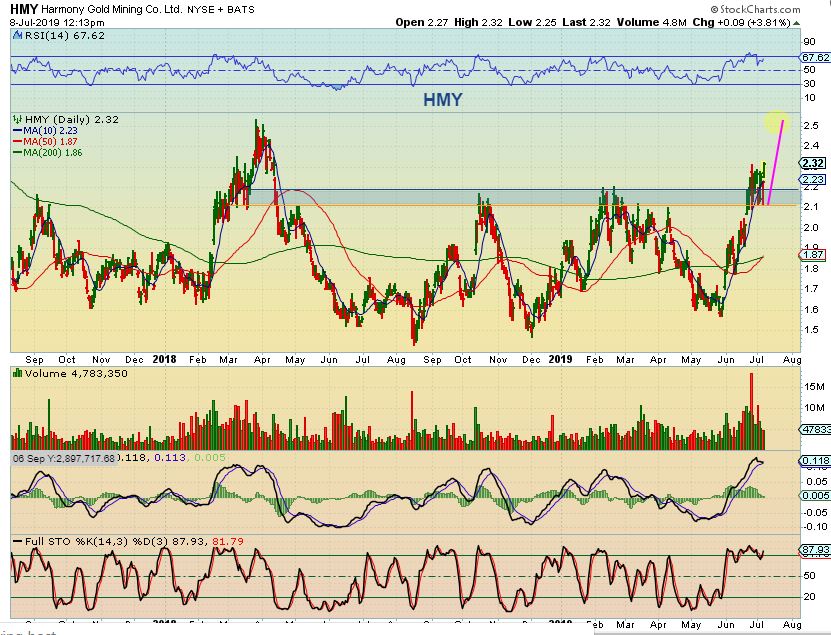Viewport: 831px width, 635px height.
Task: Click the HMY (Daily) 2.32 legend text
Action: click(x=72, y=119)
